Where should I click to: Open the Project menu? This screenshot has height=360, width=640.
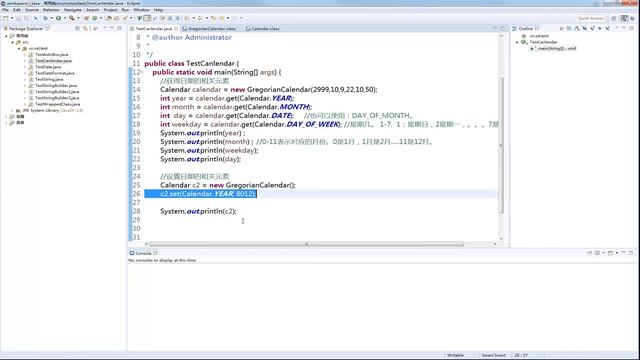click(110, 9)
